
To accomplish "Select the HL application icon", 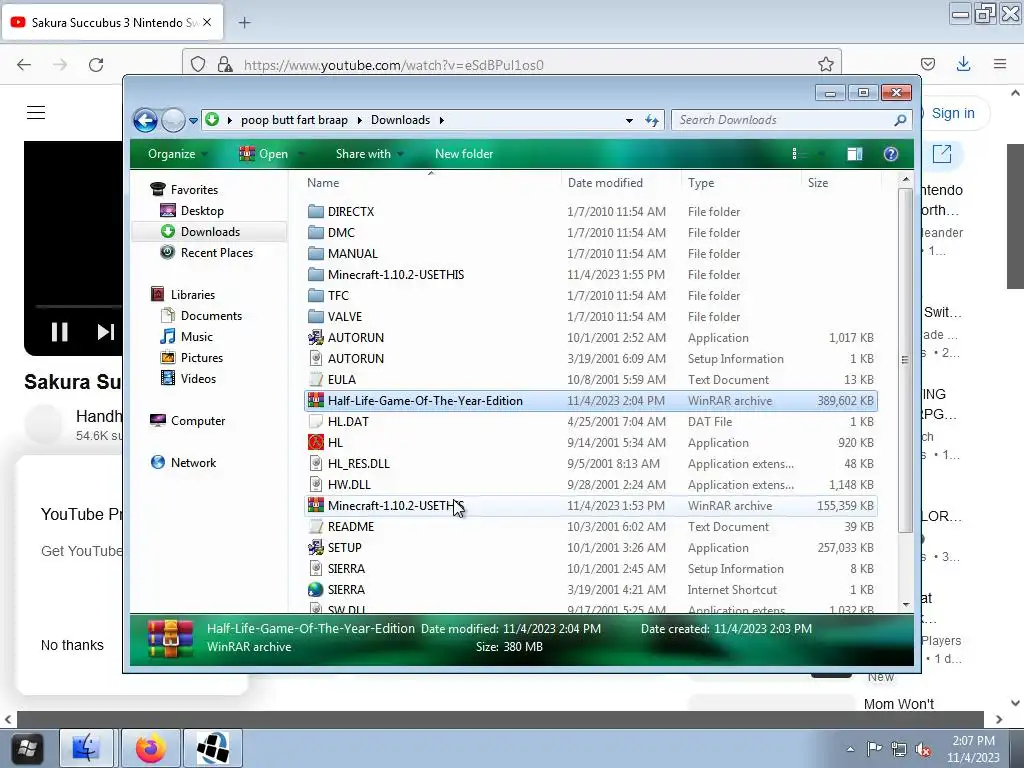I will click(316, 442).
